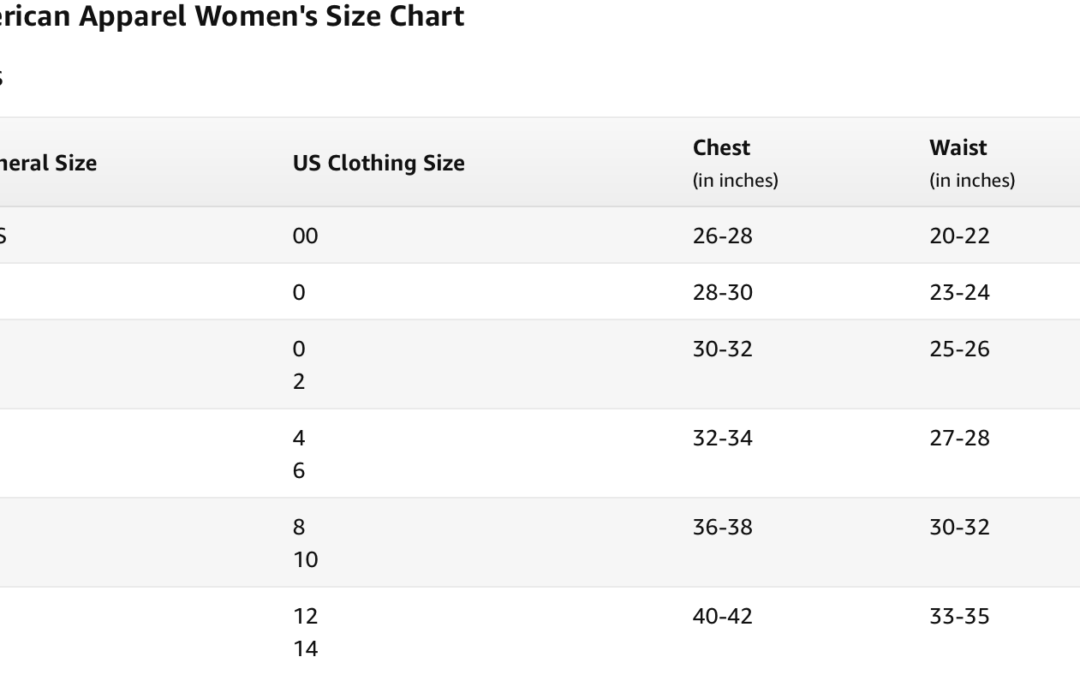Click the 00 clothing size cell
Viewport: 1080px width, 675px height.
(305, 236)
